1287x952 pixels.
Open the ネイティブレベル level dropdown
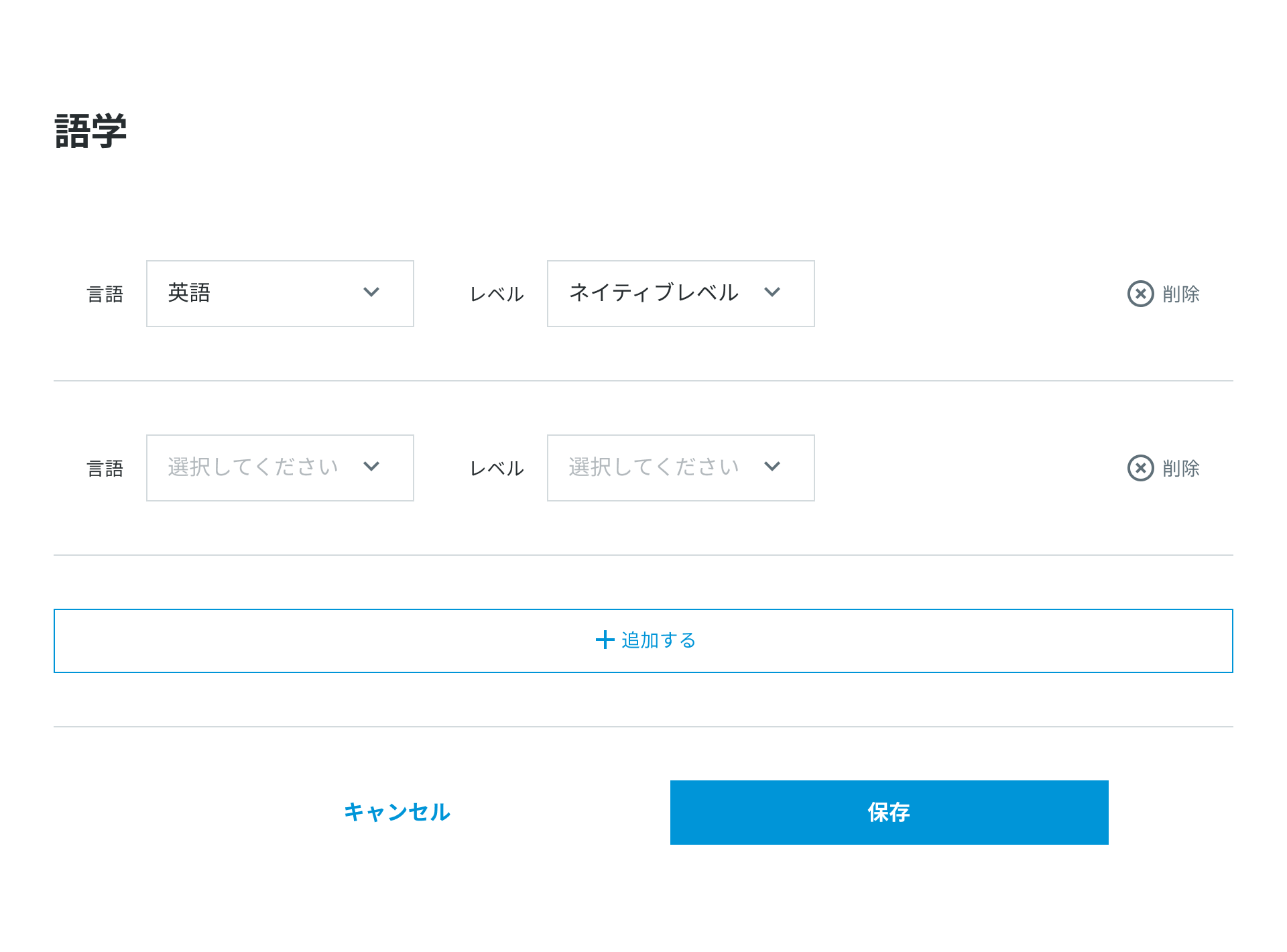(x=681, y=294)
